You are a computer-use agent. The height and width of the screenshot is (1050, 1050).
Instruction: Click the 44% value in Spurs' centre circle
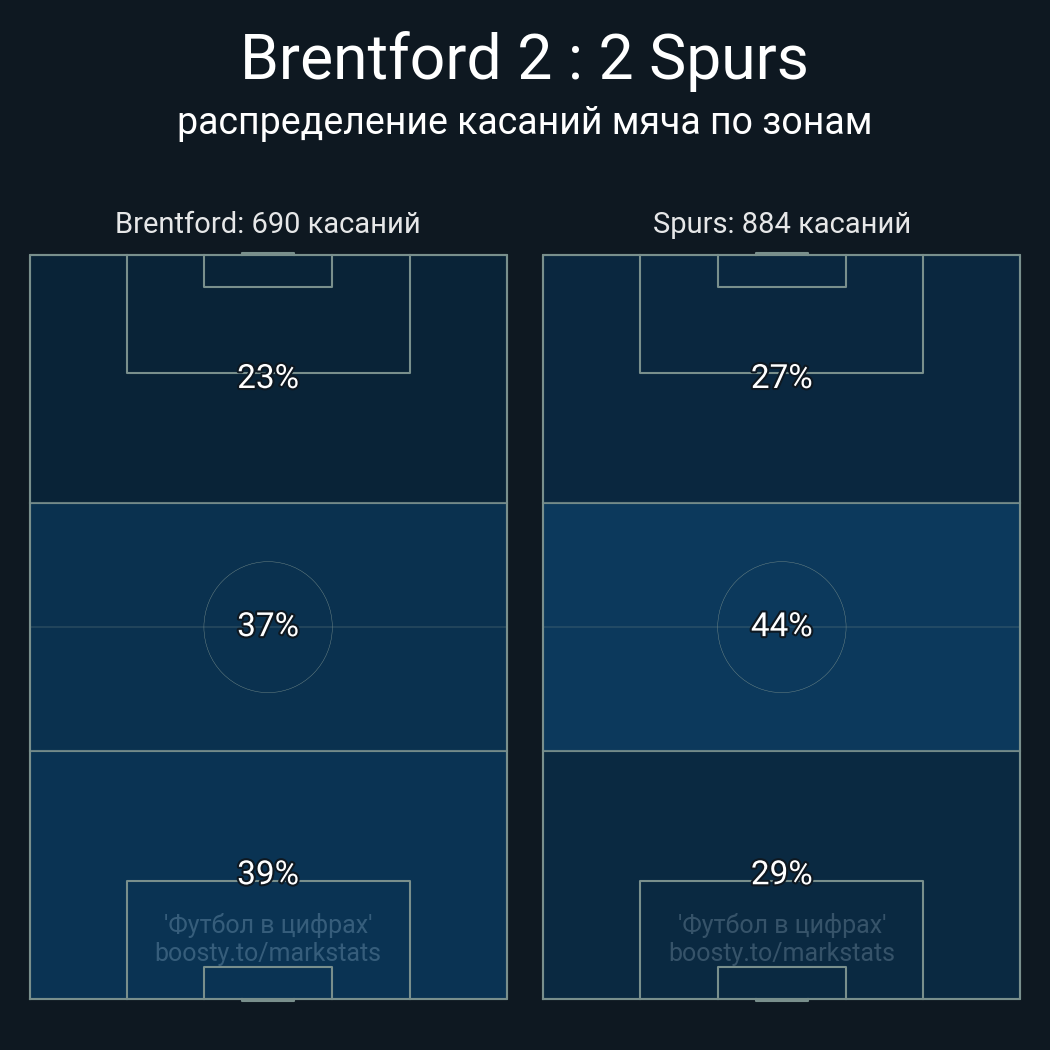[781, 625]
